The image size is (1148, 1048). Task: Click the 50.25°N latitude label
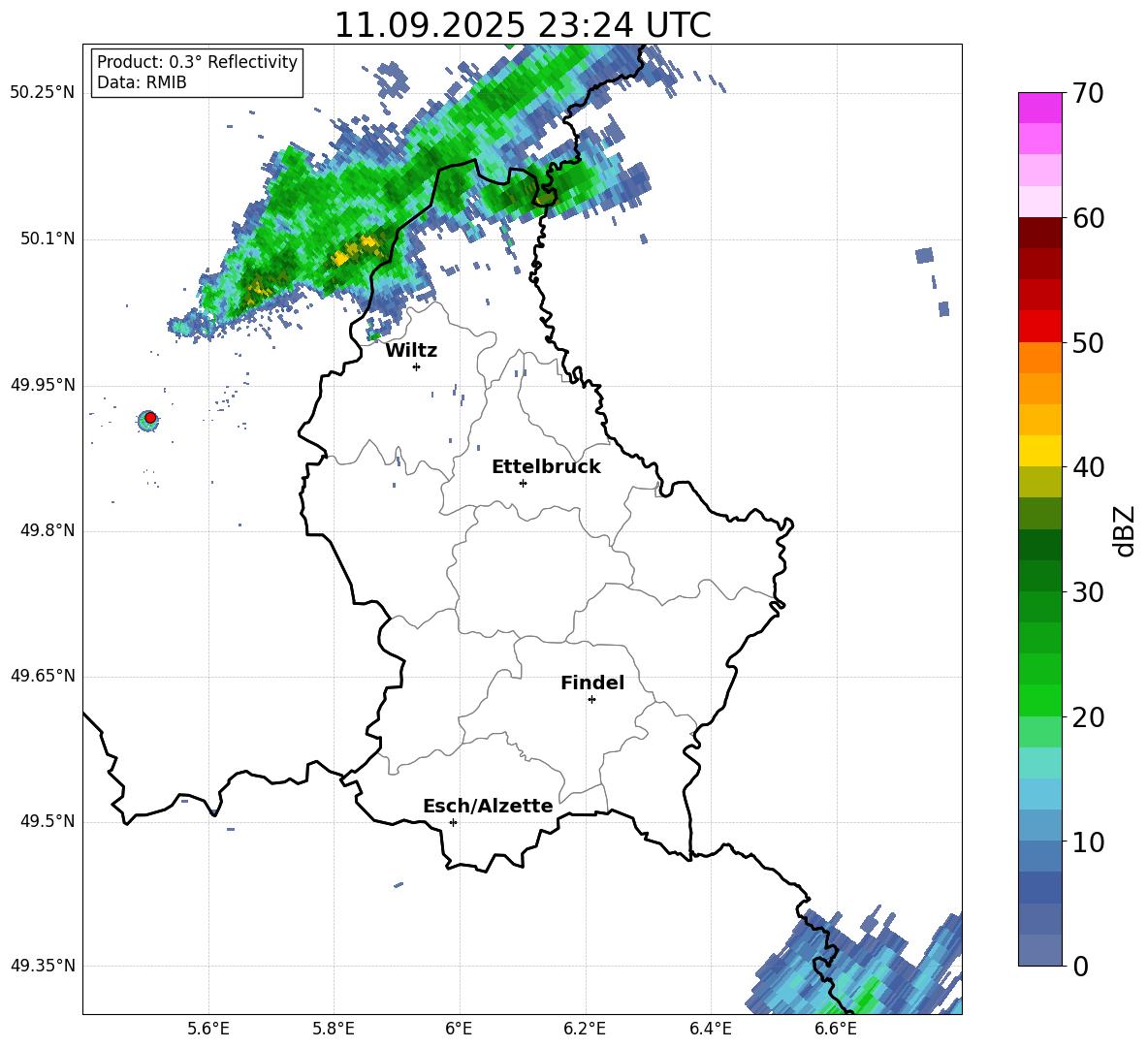click(x=42, y=93)
